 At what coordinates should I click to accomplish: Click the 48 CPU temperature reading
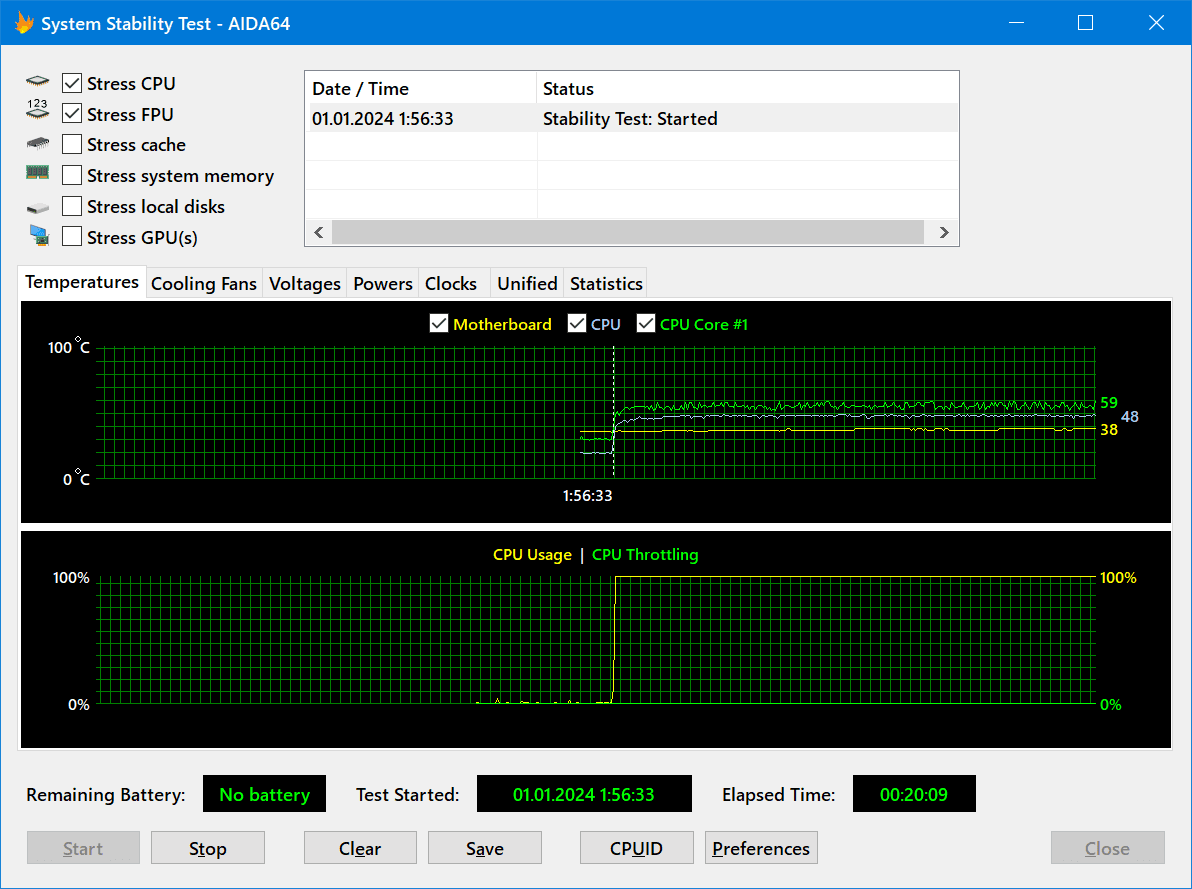(1130, 416)
